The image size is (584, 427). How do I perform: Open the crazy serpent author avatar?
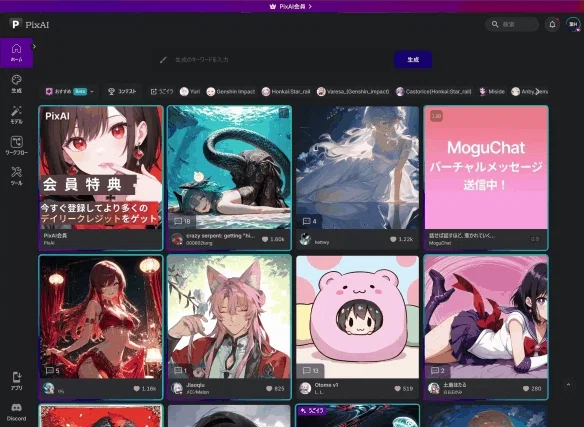177,239
